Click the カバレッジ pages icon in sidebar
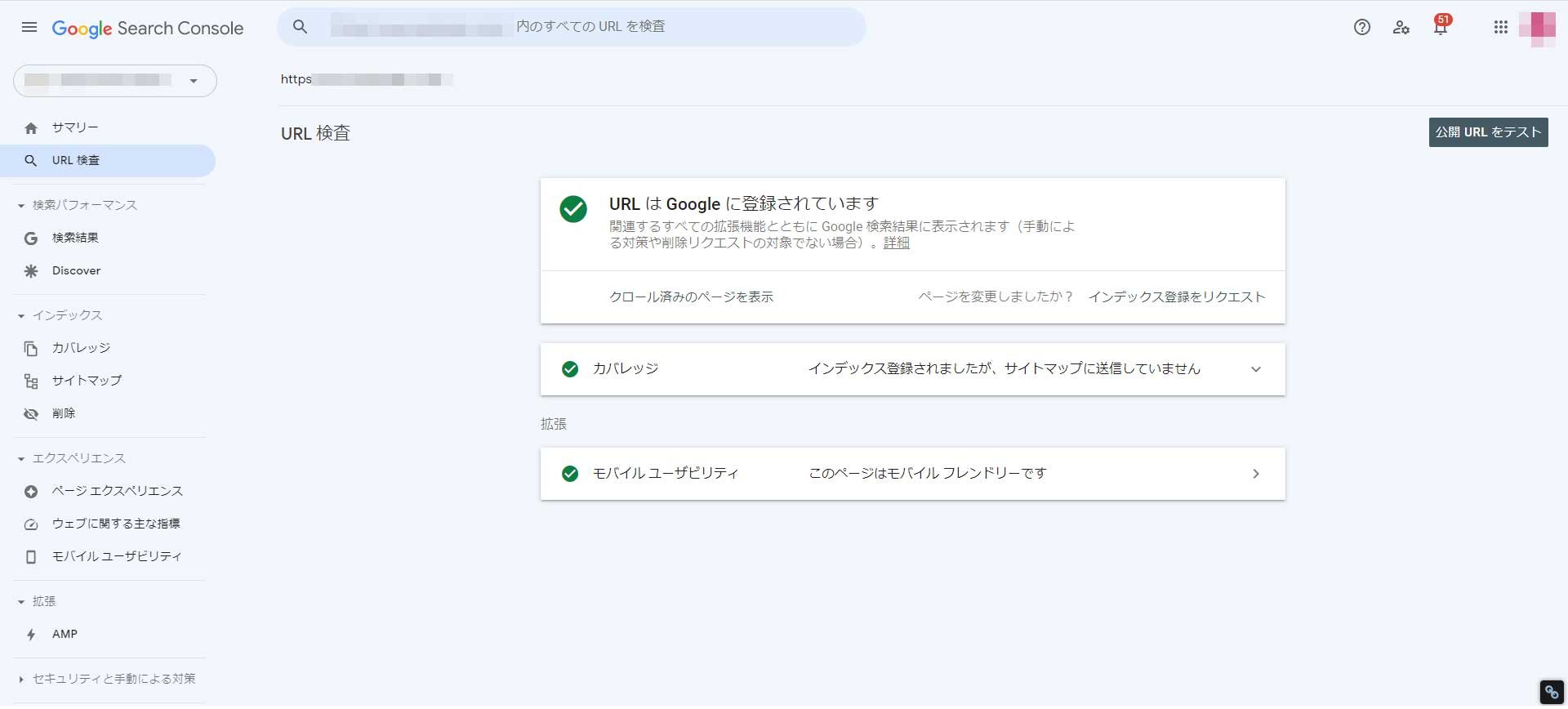Screen dimensions: 1568x709 tap(31, 349)
